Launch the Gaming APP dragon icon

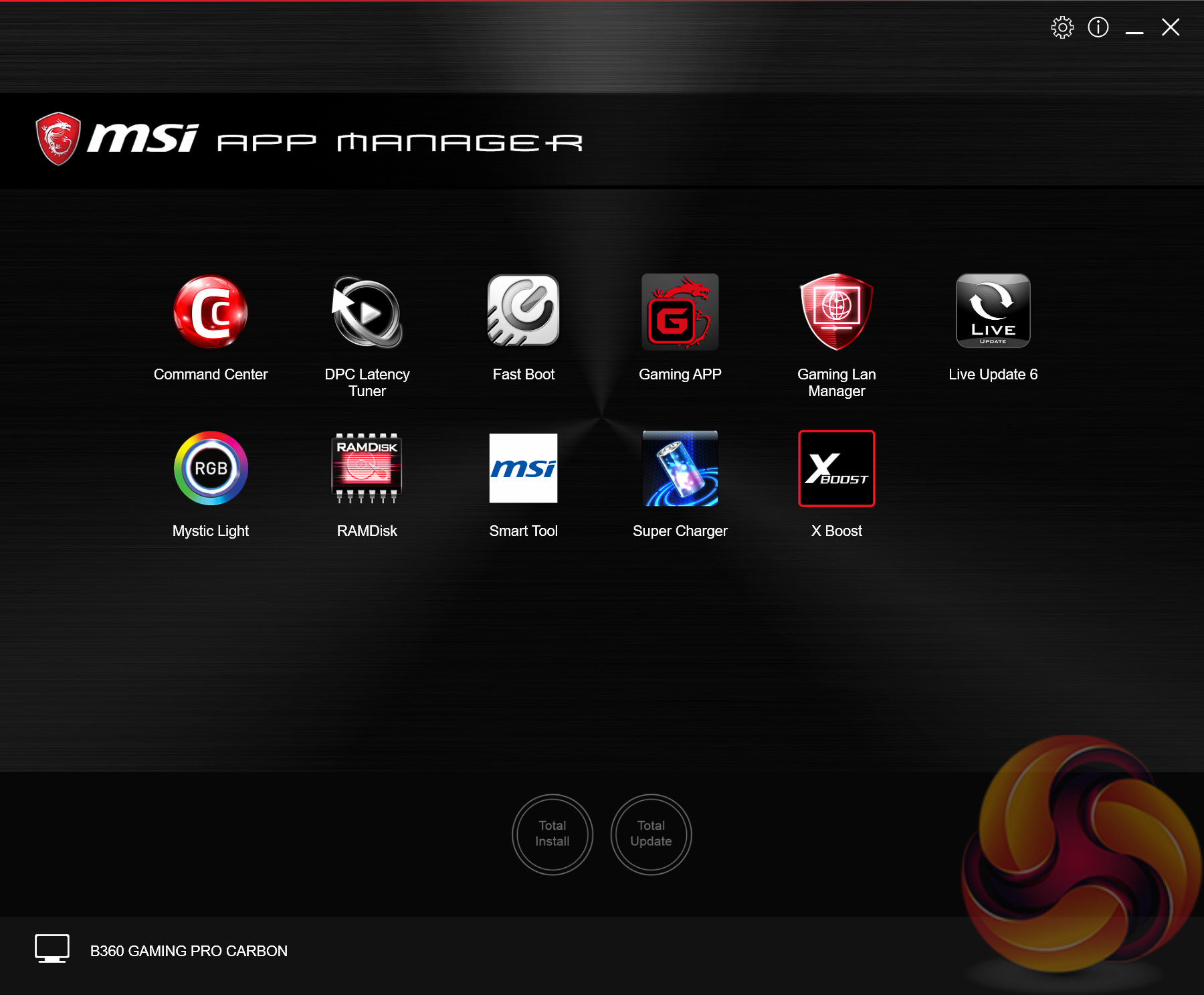[x=680, y=312]
